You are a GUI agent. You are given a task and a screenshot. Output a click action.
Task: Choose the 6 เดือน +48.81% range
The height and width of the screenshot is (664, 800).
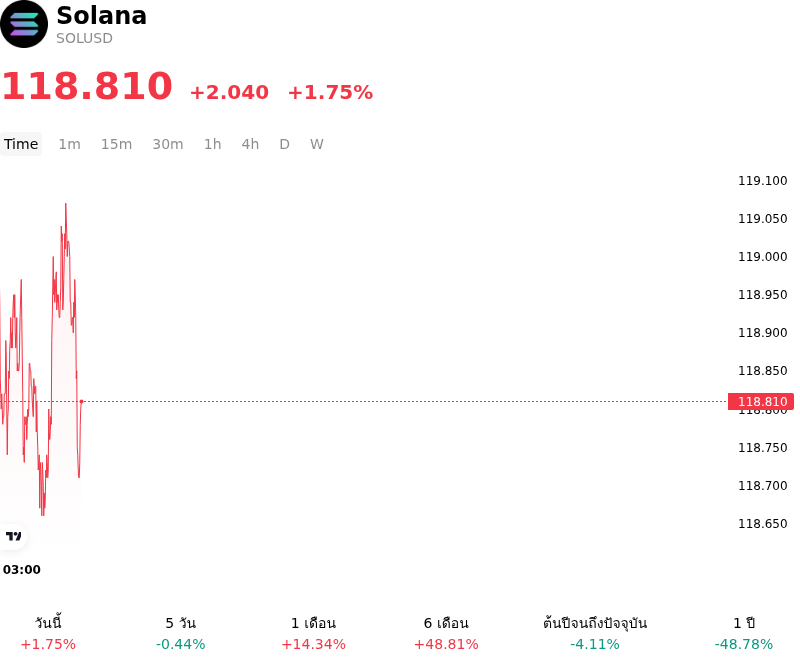click(x=446, y=633)
